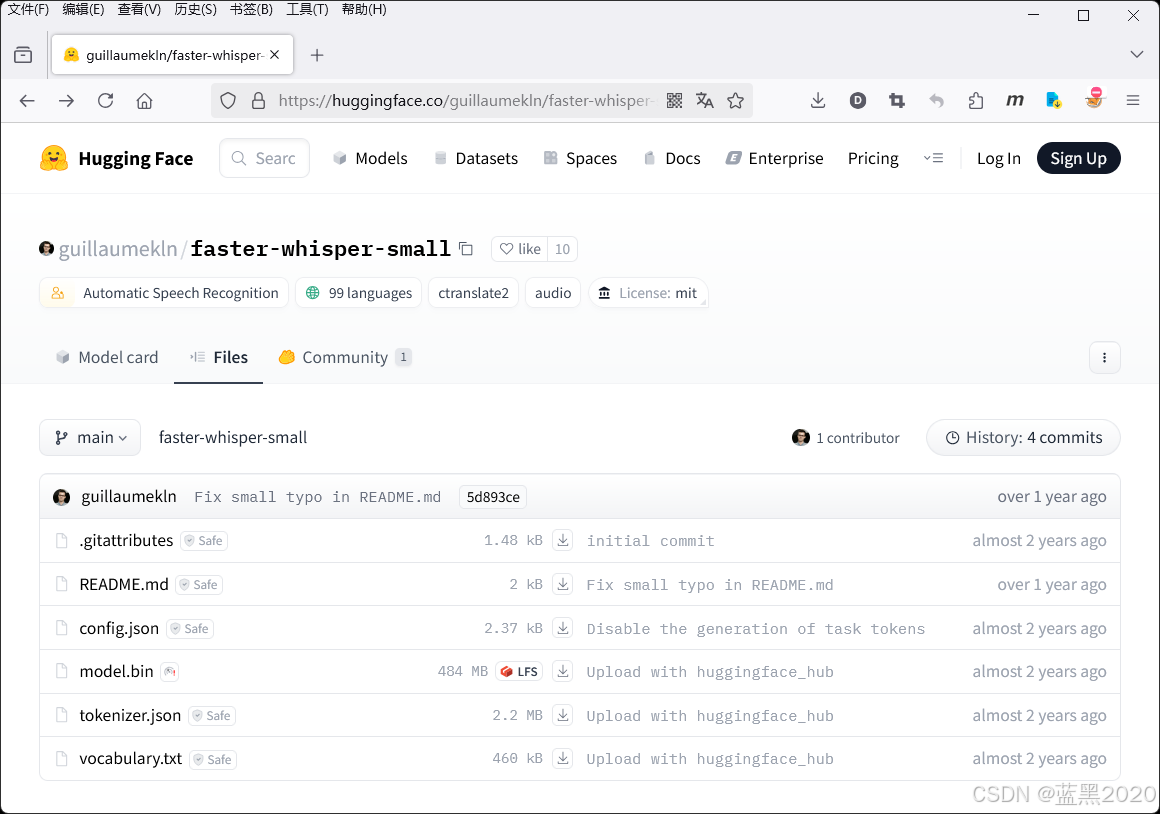The height and width of the screenshot is (814, 1160).
Task: Open the vocabulary.txt file
Action: (x=131, y=758)
